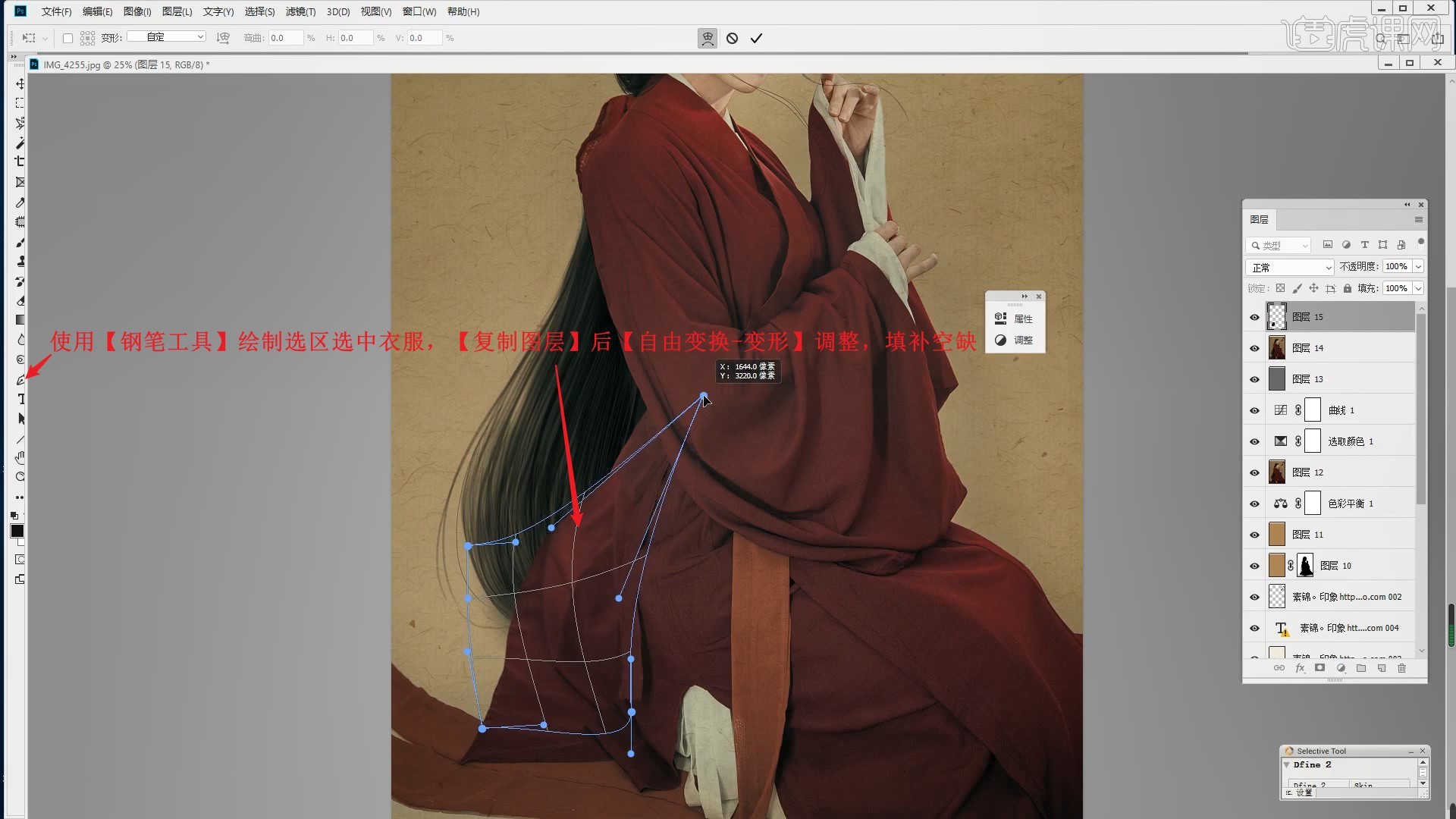Hide layer 图层 14
This screenshot has height=819, width=1456.
[1254, 348]
